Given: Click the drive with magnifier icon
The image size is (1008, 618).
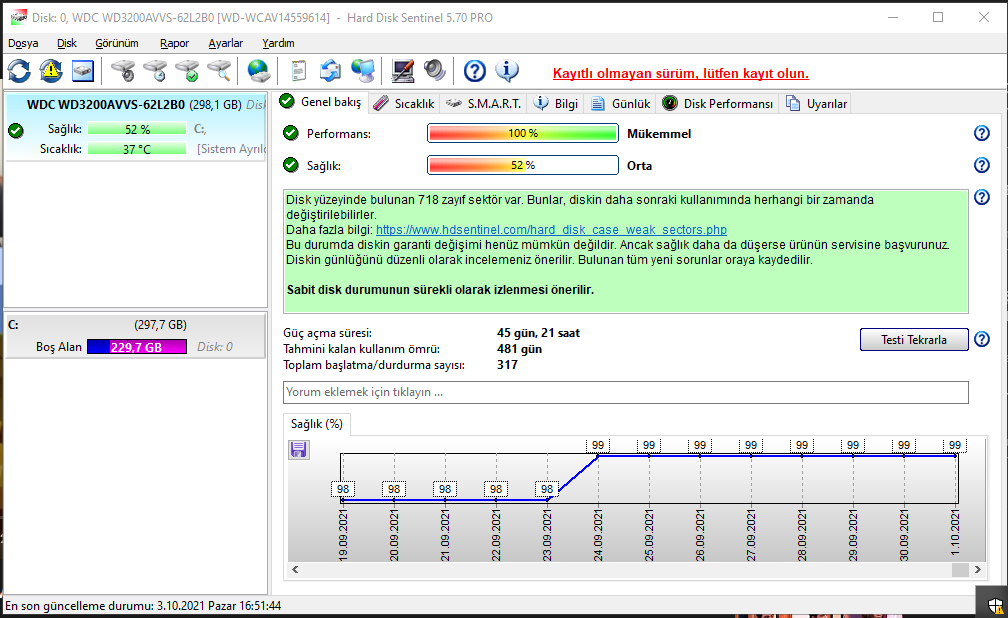Looking at the screenshot, I should pos(219,71).
